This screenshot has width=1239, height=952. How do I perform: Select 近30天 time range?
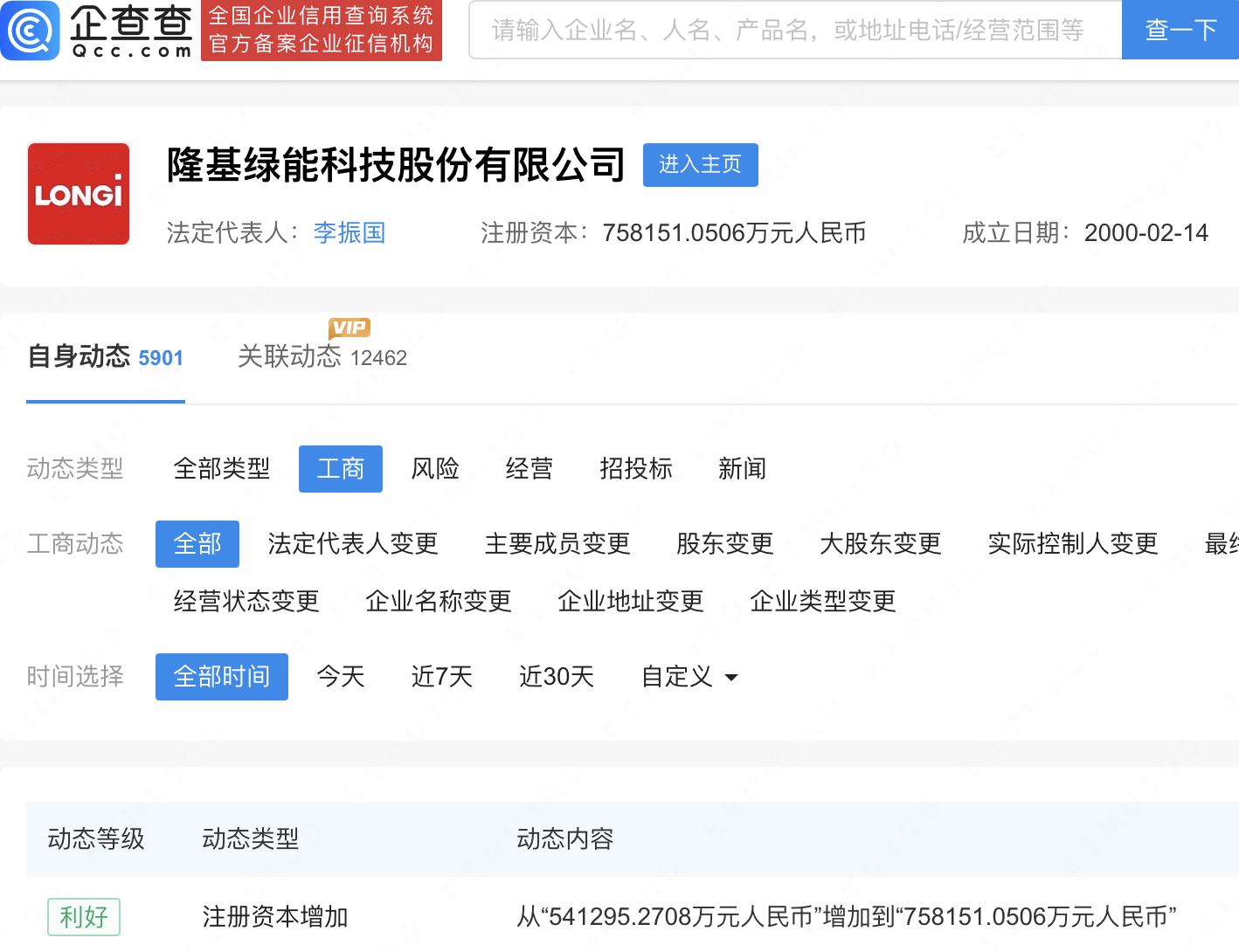pos(557,677)
